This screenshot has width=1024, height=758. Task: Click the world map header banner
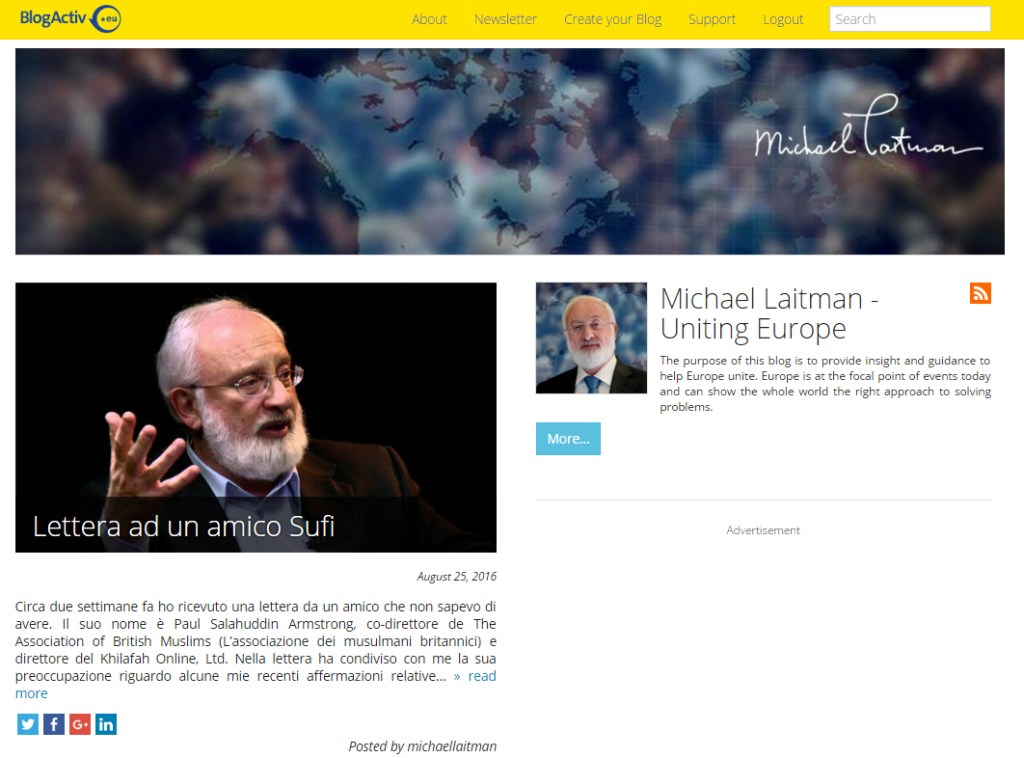point(510,151)
